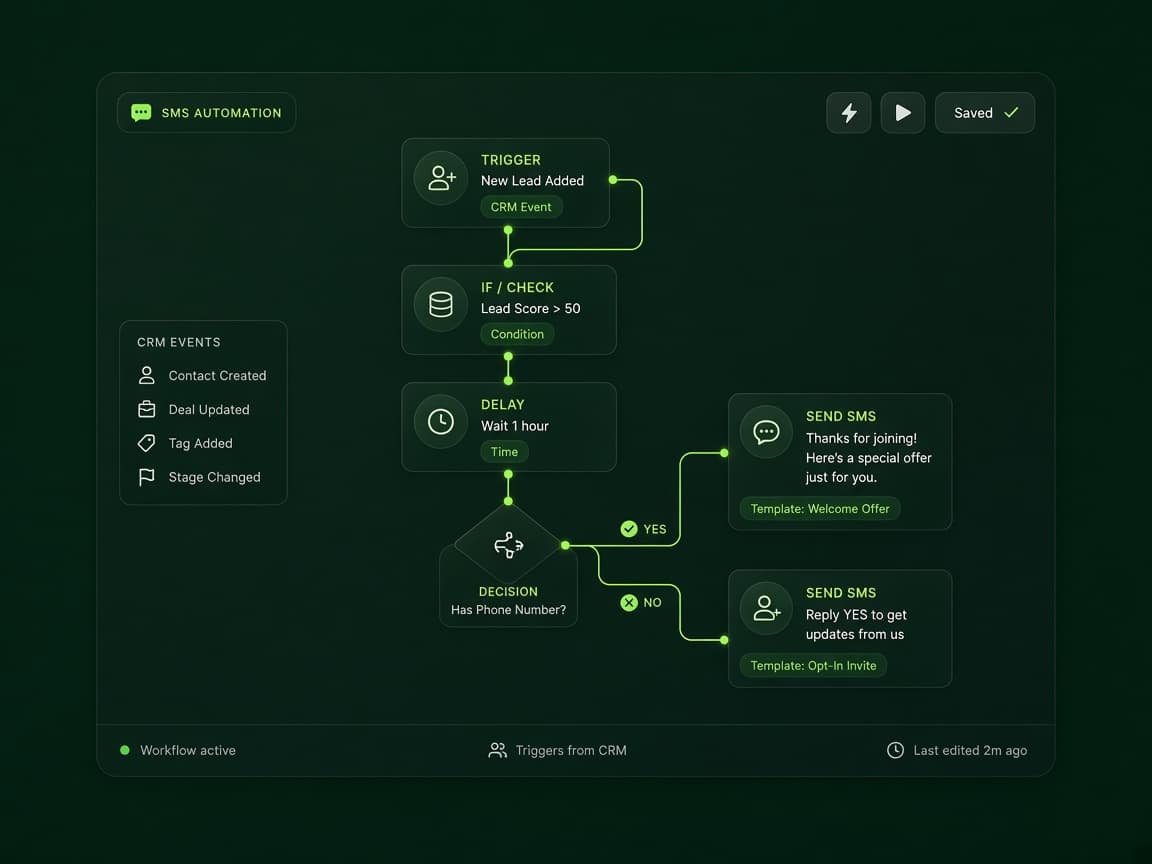Screen dimensions: 1152x864
Task: Click the Workflow active green status dot
Action: click(x=125, y=750)
